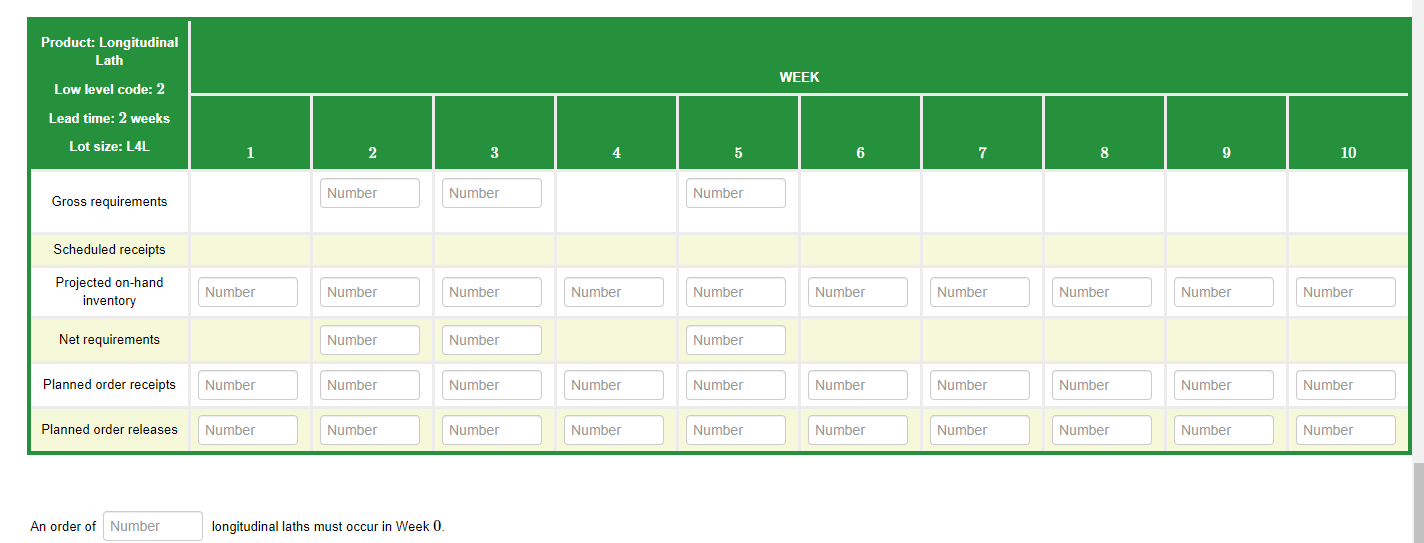Click Gross requirements field for week 5

736,193
